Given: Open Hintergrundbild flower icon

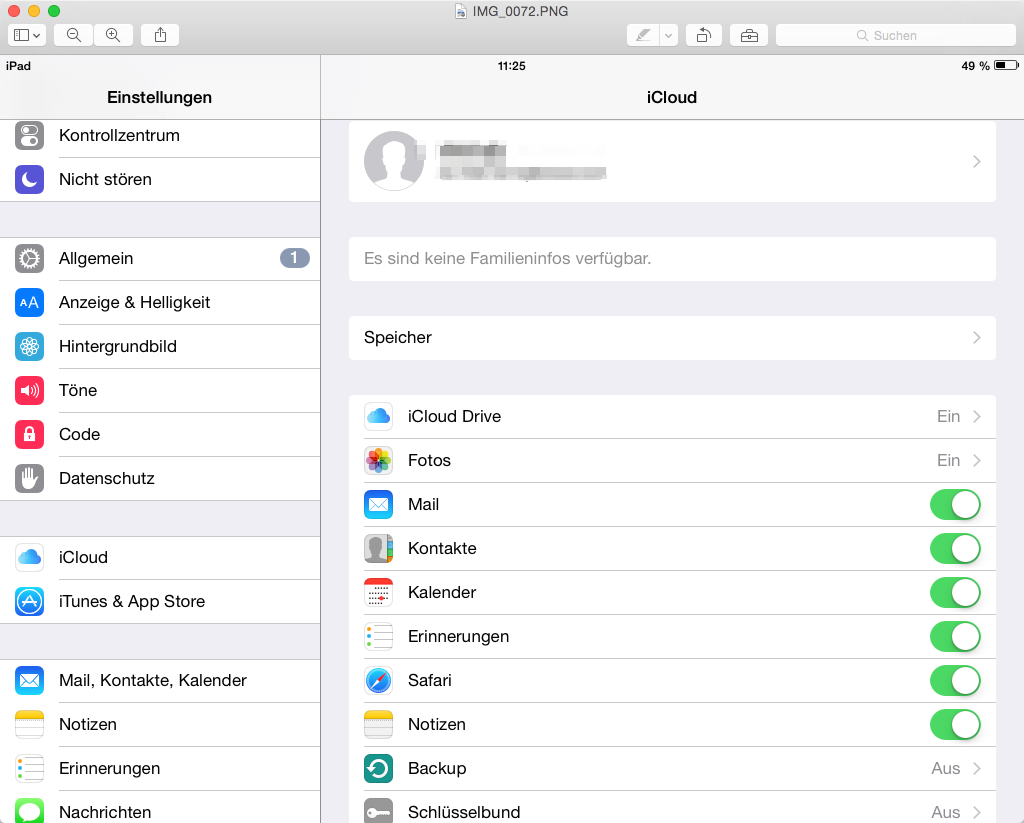Looking at the screenshot, I should [29, 346].
